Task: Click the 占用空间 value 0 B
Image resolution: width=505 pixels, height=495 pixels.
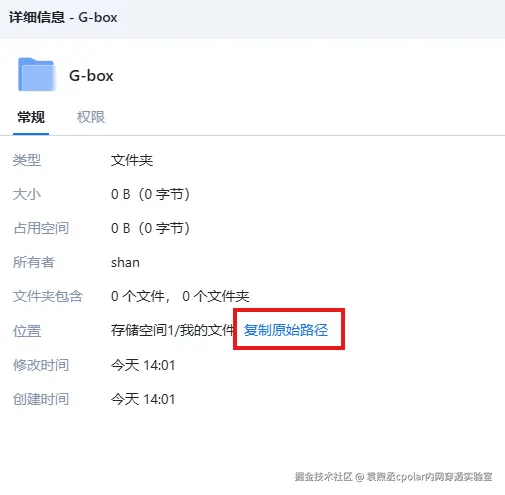Action: click(x=150, y=228)
